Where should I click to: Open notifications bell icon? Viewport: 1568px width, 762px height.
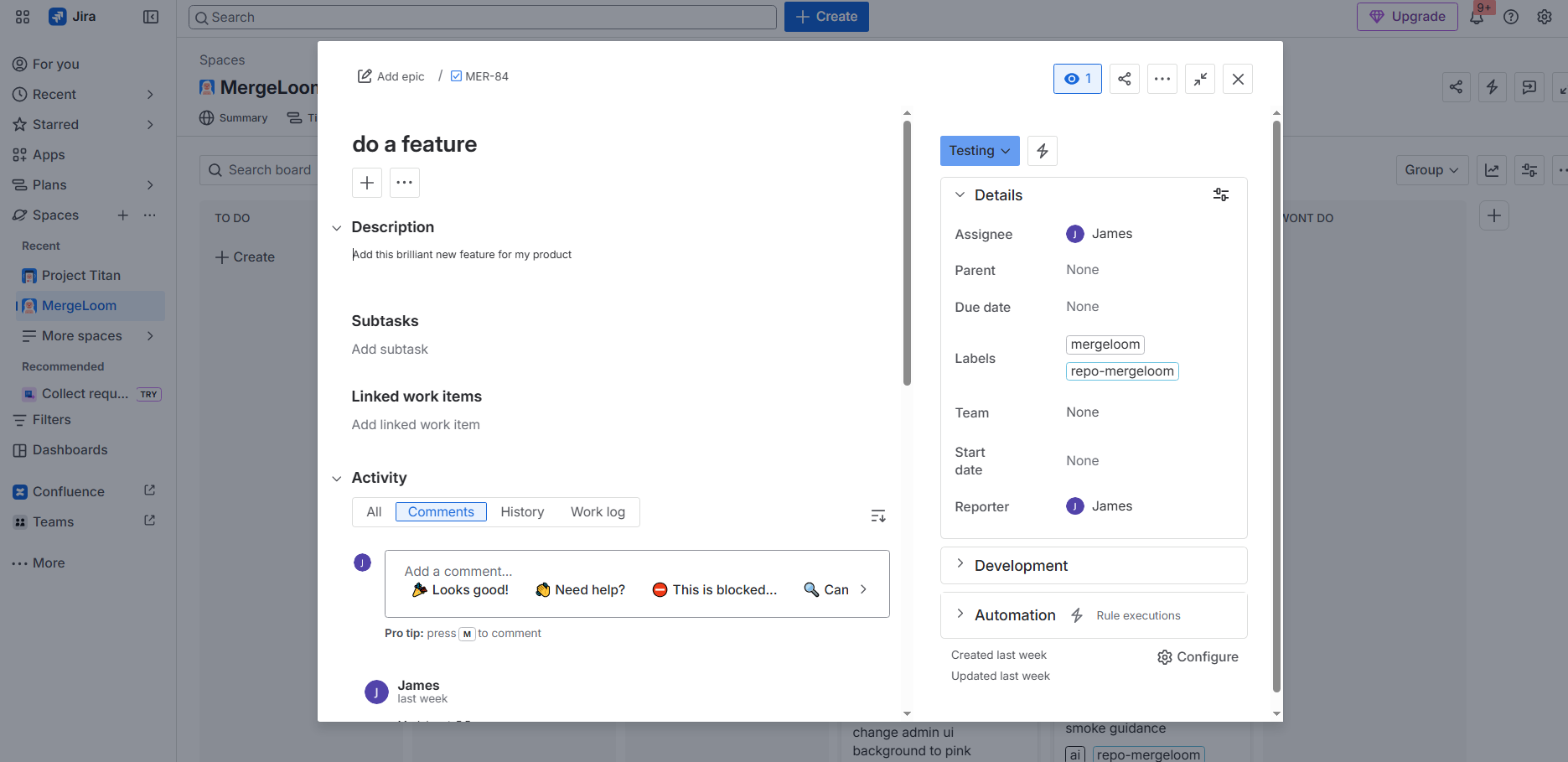point(1477,17)
